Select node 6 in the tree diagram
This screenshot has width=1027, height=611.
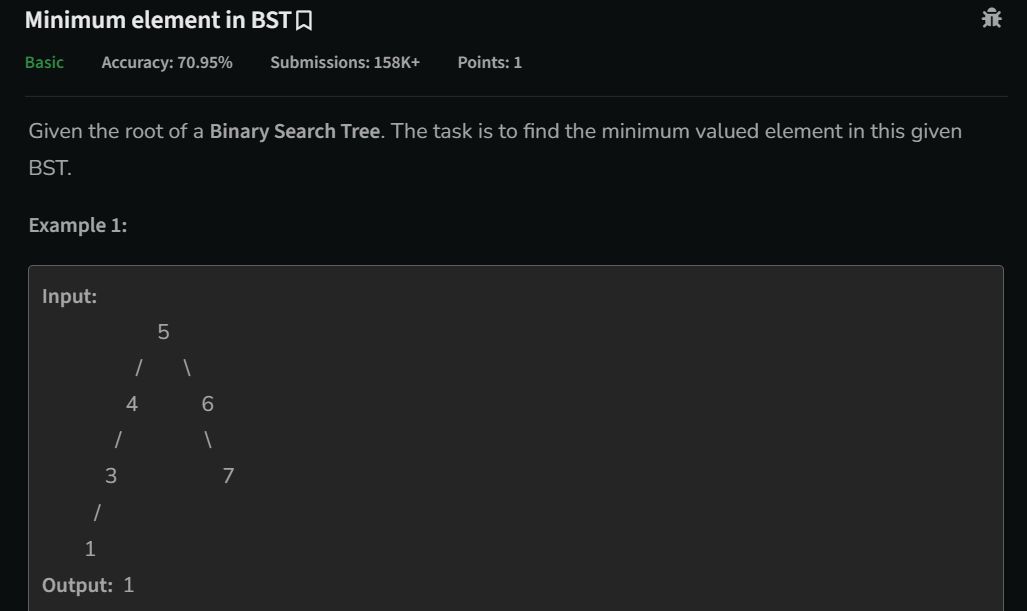208,404
